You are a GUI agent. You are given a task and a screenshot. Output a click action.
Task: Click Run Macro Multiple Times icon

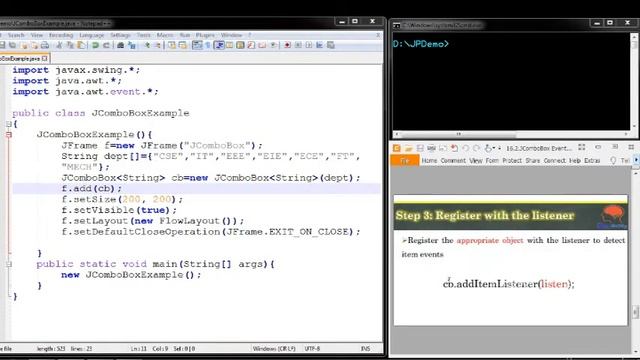click(x=320, y=45)
